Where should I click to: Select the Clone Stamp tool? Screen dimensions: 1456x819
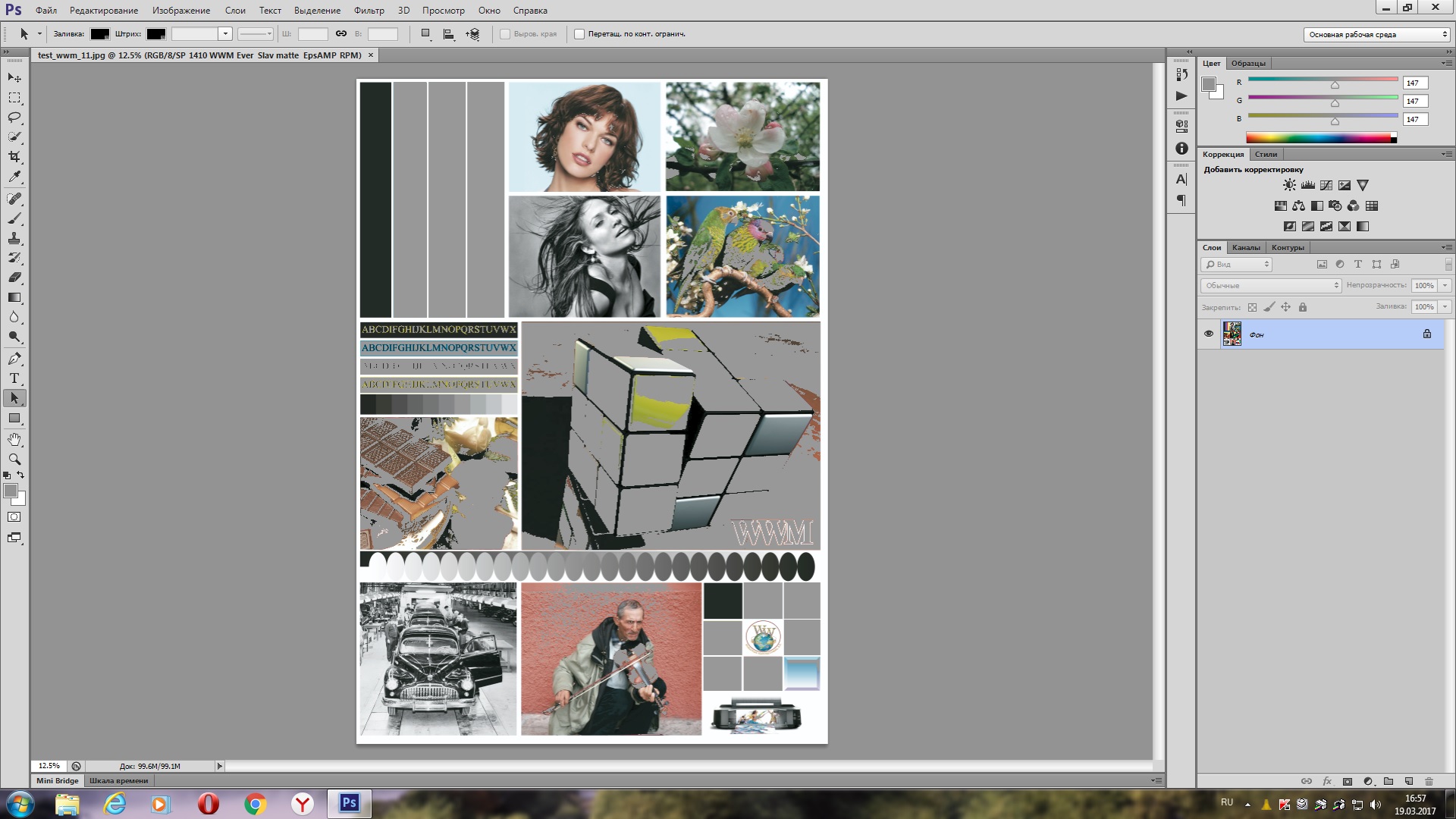(x=14, y=238)
